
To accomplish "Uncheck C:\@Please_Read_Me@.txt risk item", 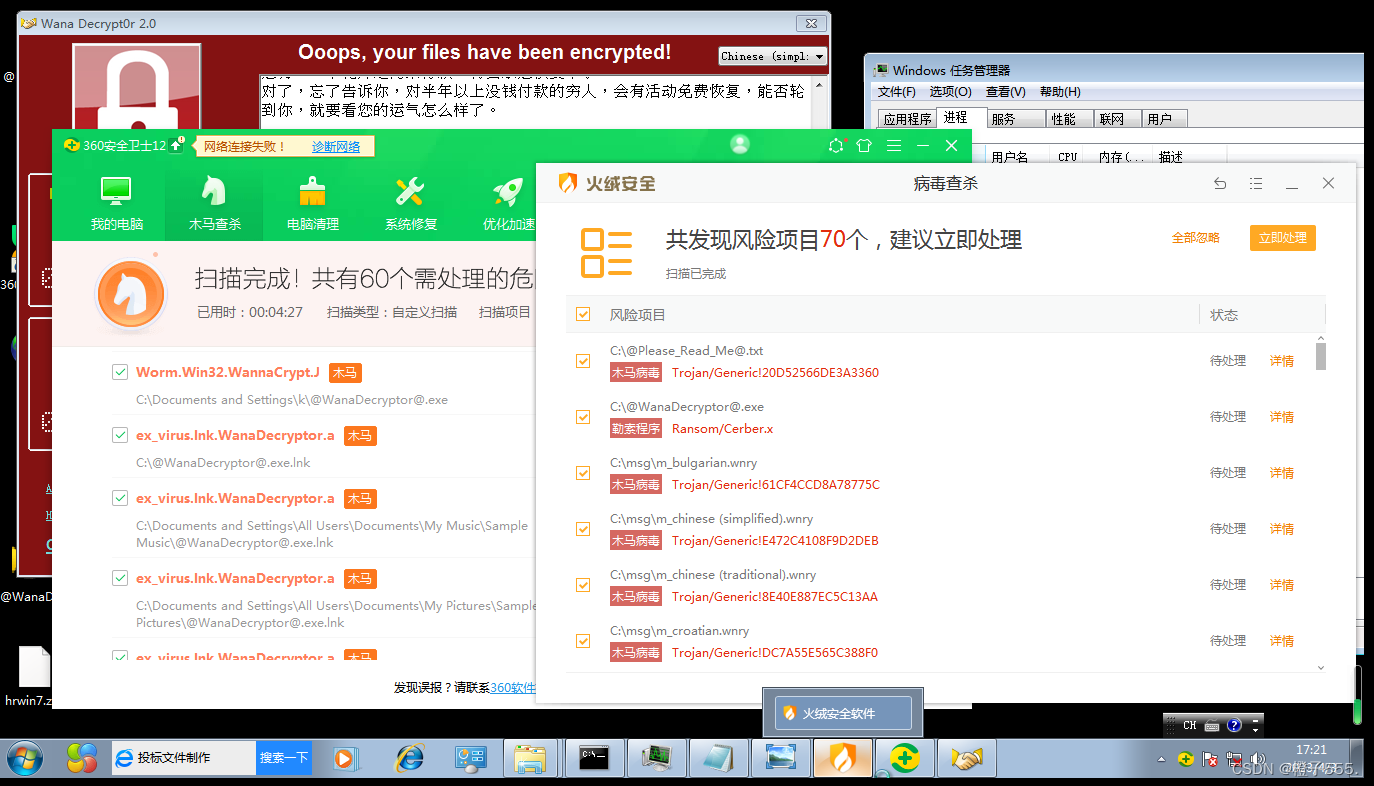I will click(x=583, y=361).
